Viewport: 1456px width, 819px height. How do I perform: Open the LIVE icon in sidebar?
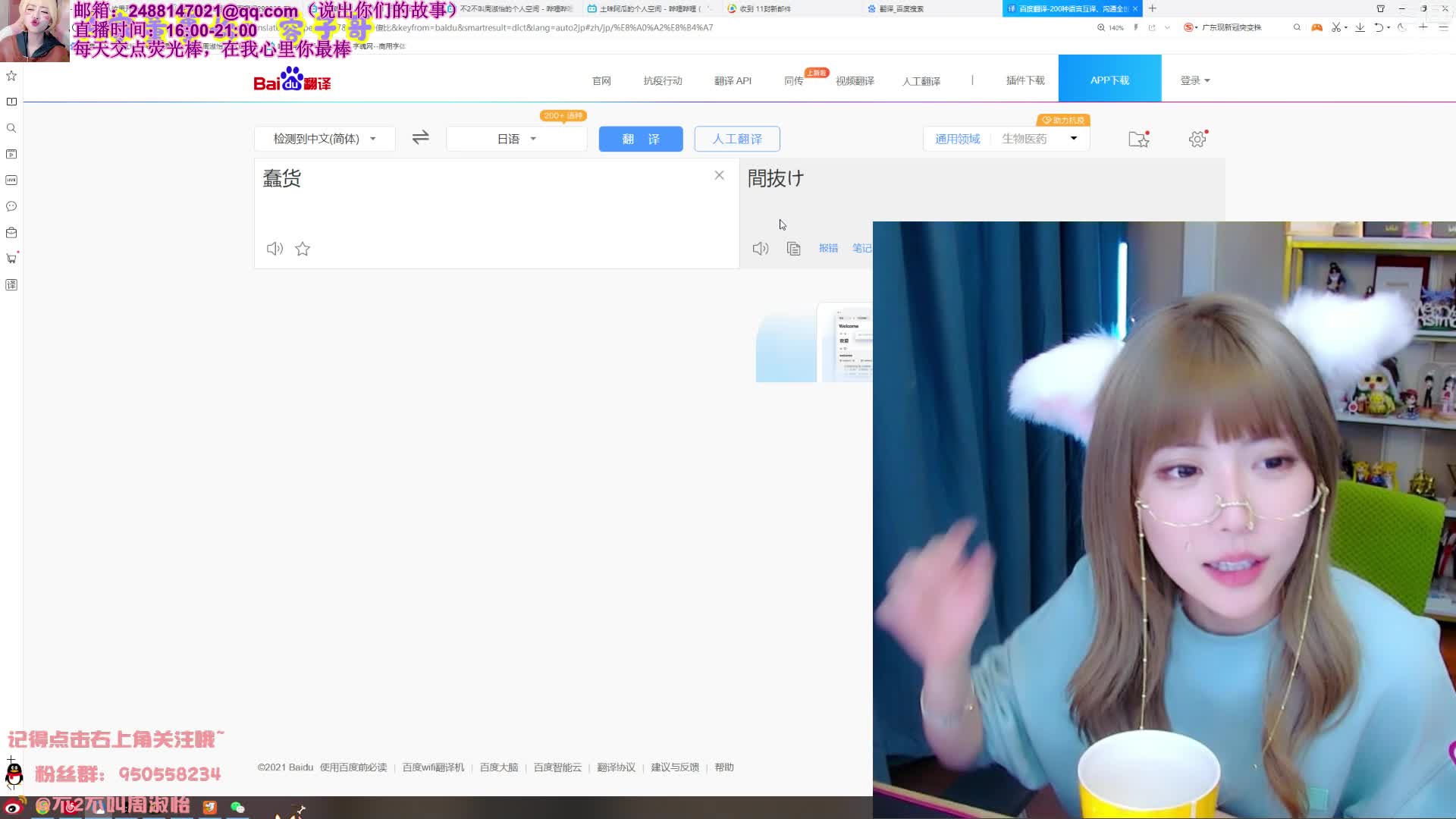point(11,180)
